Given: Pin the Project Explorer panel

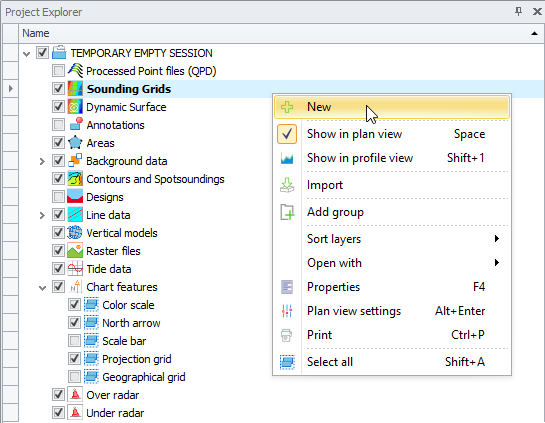Looking at the screenshot, I should (518, 11).
